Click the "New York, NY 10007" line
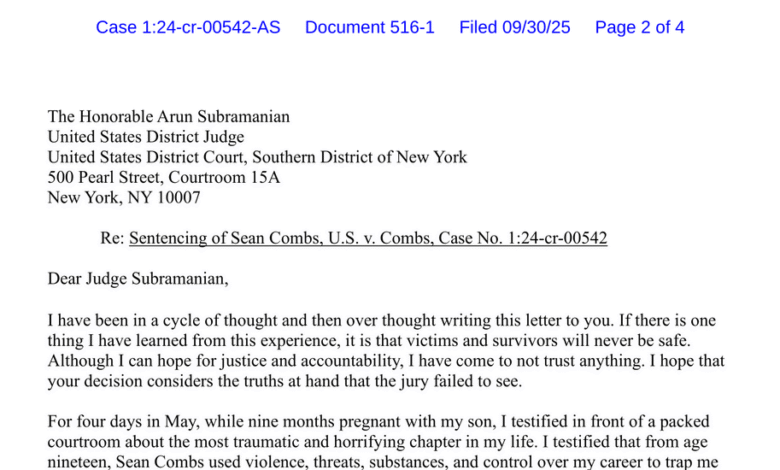This screenshot has width=780, height=470. click(x=124, y=198)
